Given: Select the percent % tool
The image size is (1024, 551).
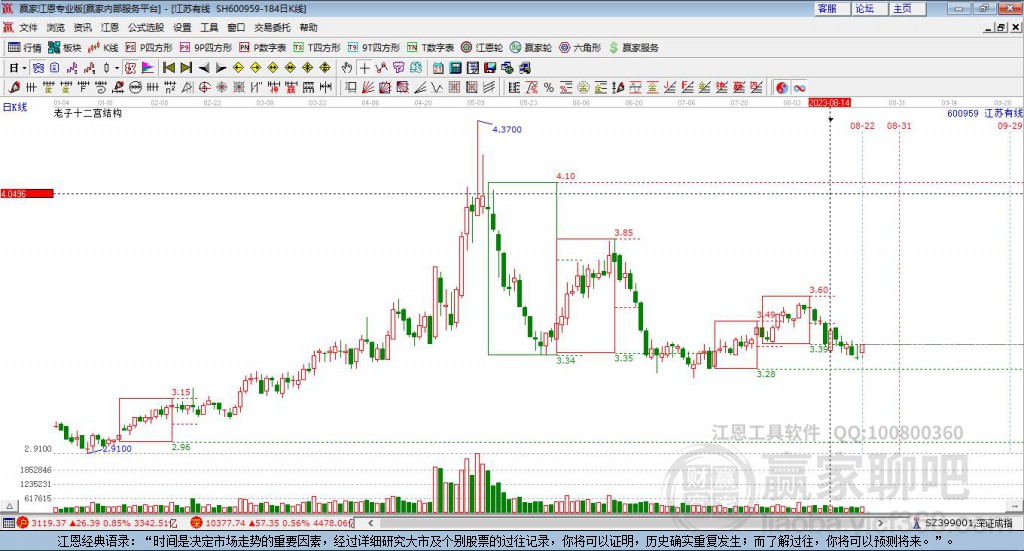Looking at the screenshot, I should coord(549,87).
